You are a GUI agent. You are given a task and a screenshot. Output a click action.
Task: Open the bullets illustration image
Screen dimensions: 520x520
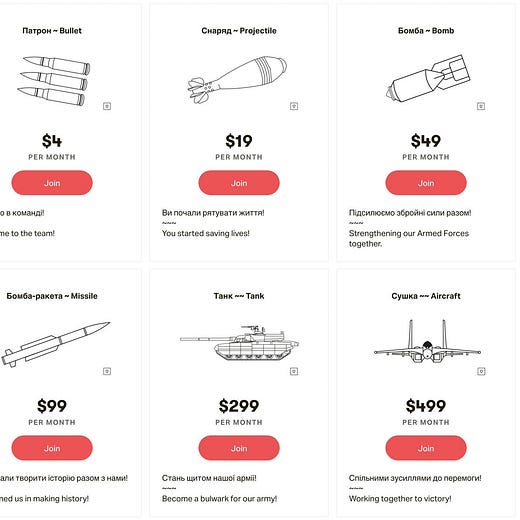pos(54,81)
